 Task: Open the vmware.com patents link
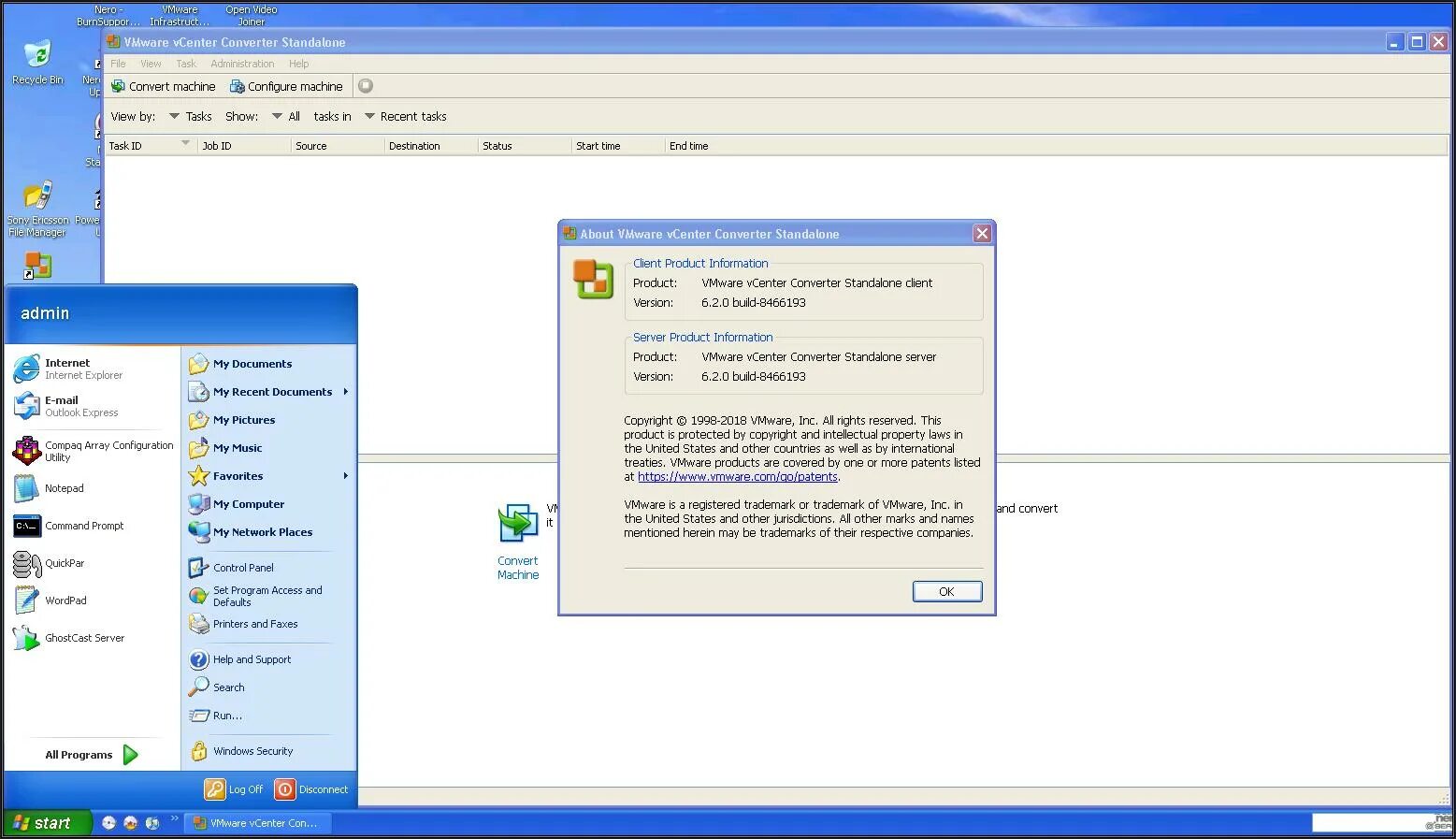pyautogui.click(x=737, y=477)
